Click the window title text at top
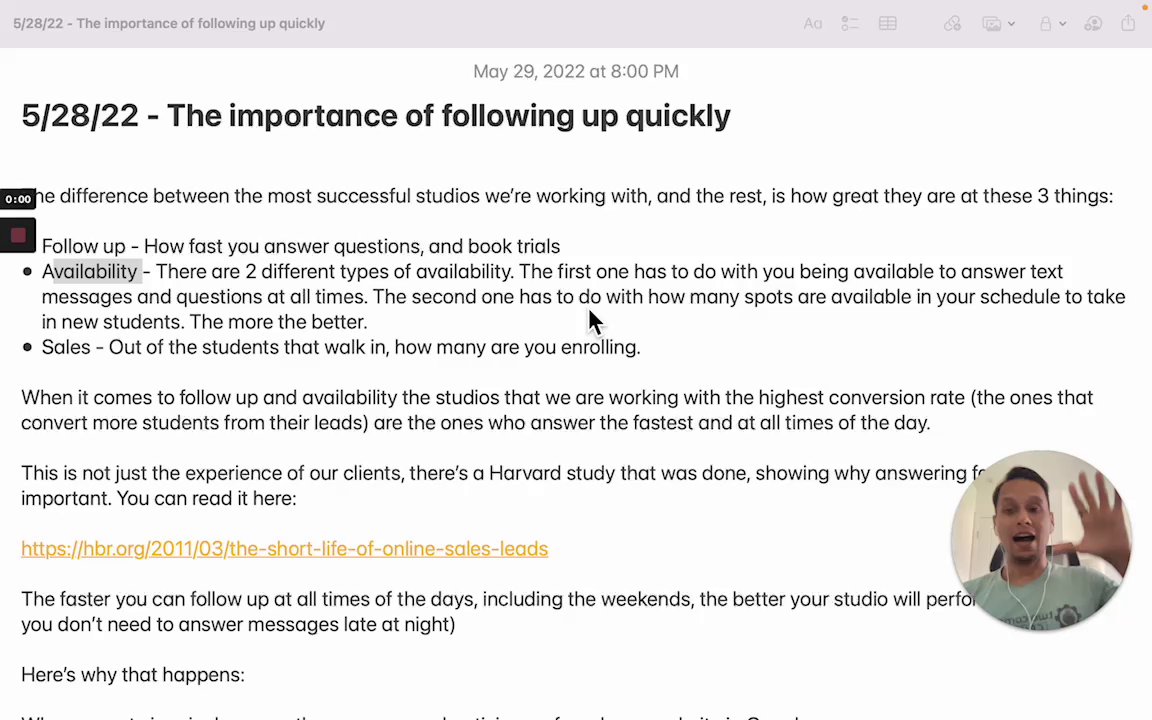Image resolution: width=1152 pixels, height=720 pixels. 169,23
